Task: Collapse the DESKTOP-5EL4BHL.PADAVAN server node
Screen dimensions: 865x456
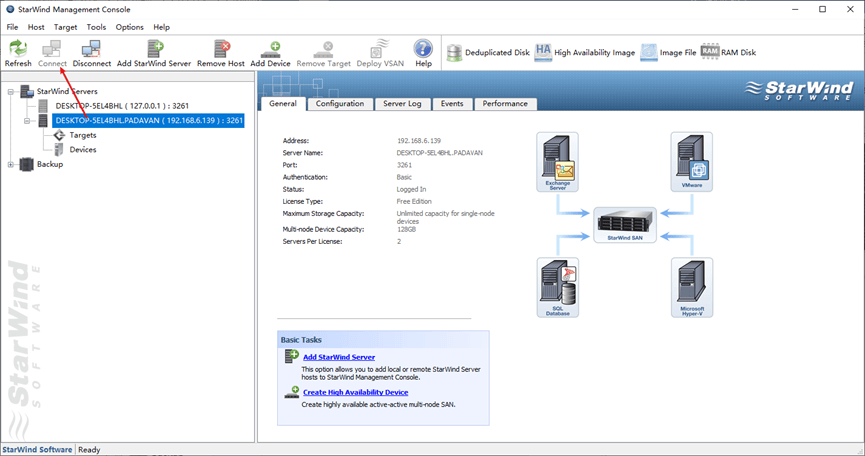Action: [x=26, y=121]
